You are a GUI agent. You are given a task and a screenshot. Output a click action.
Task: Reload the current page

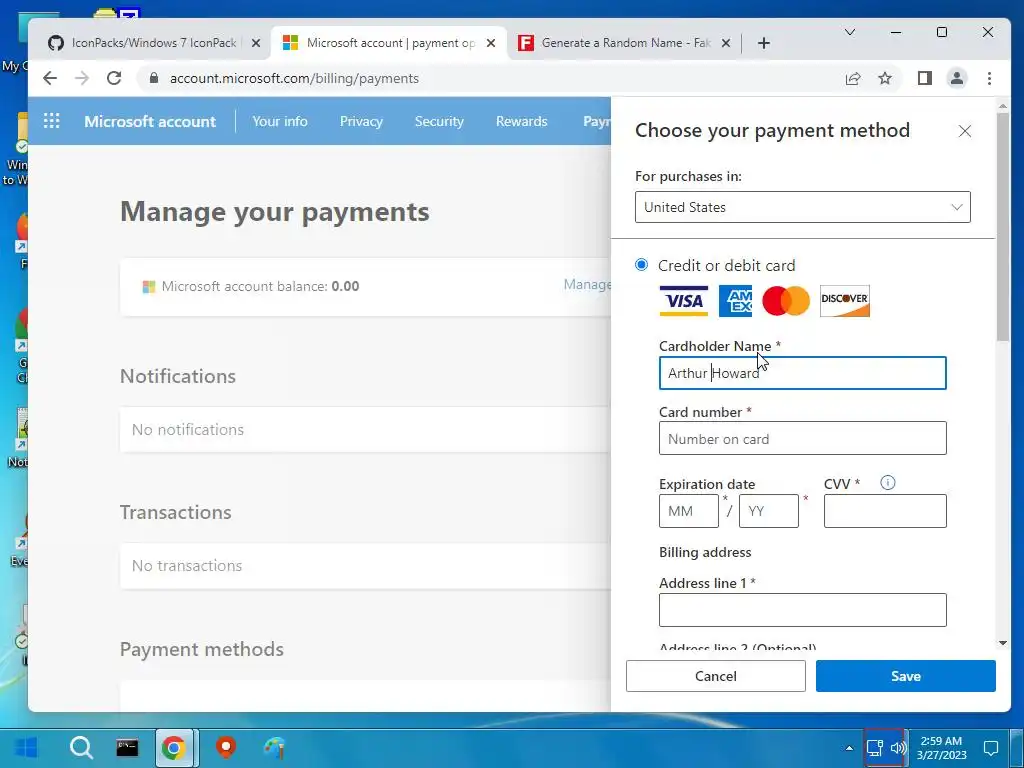click(x=114, y=78)
